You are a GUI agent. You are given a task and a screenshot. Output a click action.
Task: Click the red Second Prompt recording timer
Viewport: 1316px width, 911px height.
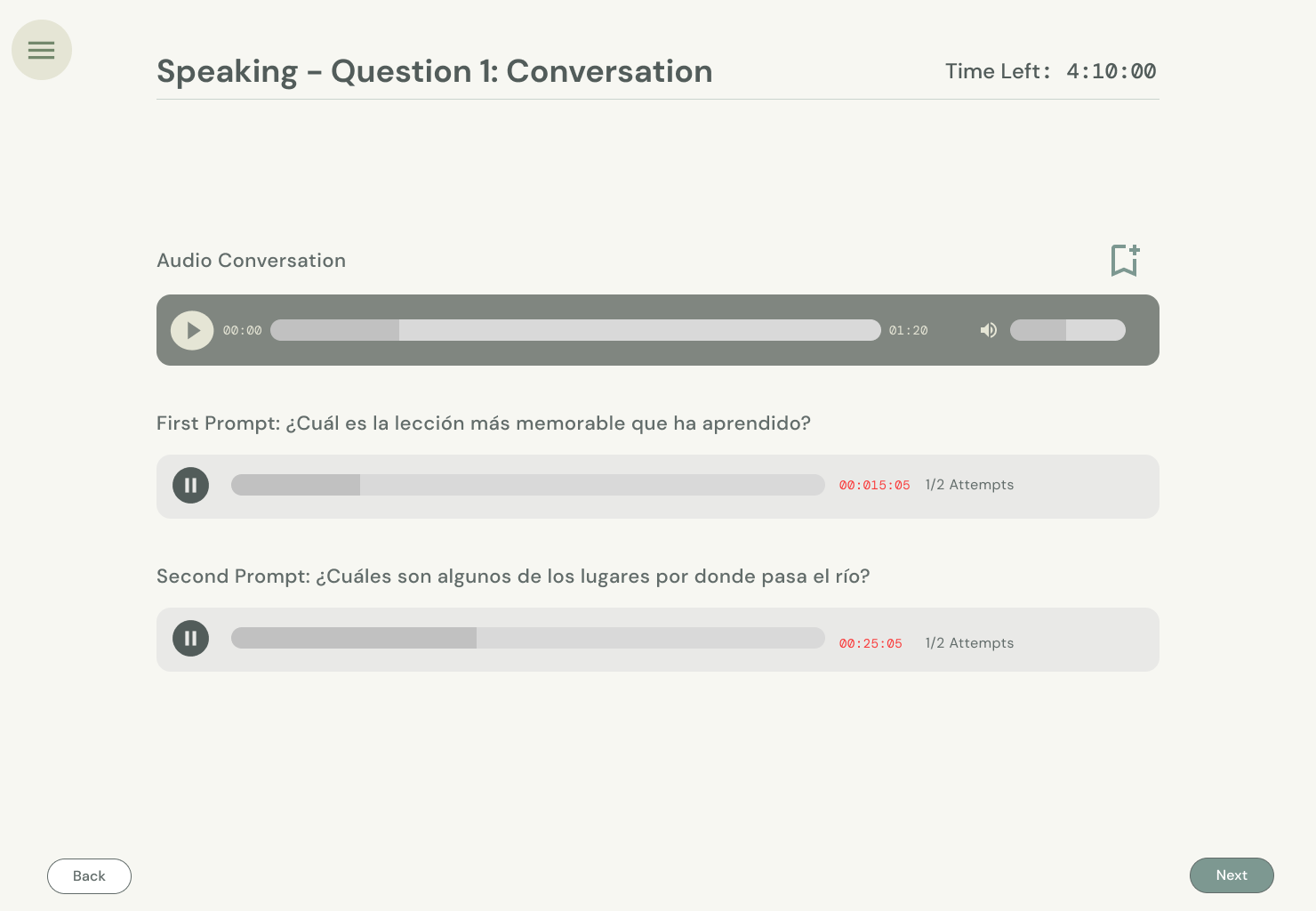871,643
